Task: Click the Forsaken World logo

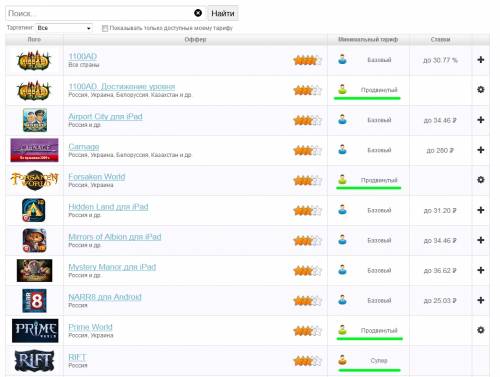Action: click(34, 180)
